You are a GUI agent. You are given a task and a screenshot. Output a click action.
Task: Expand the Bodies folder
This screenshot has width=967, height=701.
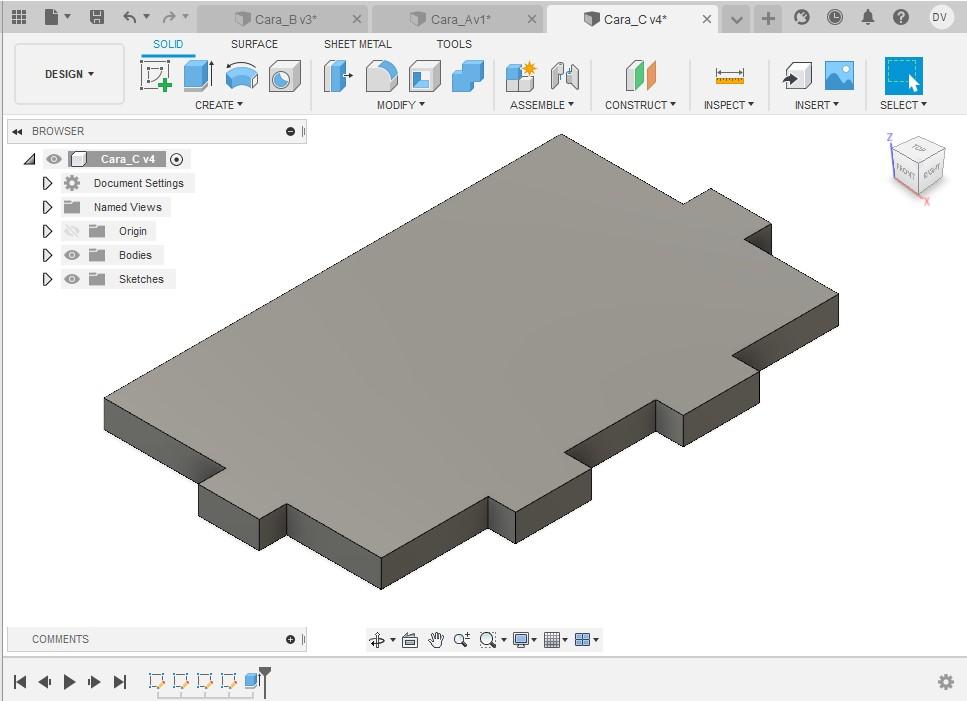[47, 255]
